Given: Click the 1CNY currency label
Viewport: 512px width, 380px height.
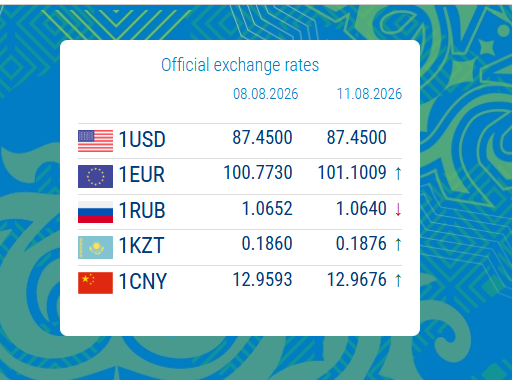Looking at the screenshot, I should coord(143,282).
